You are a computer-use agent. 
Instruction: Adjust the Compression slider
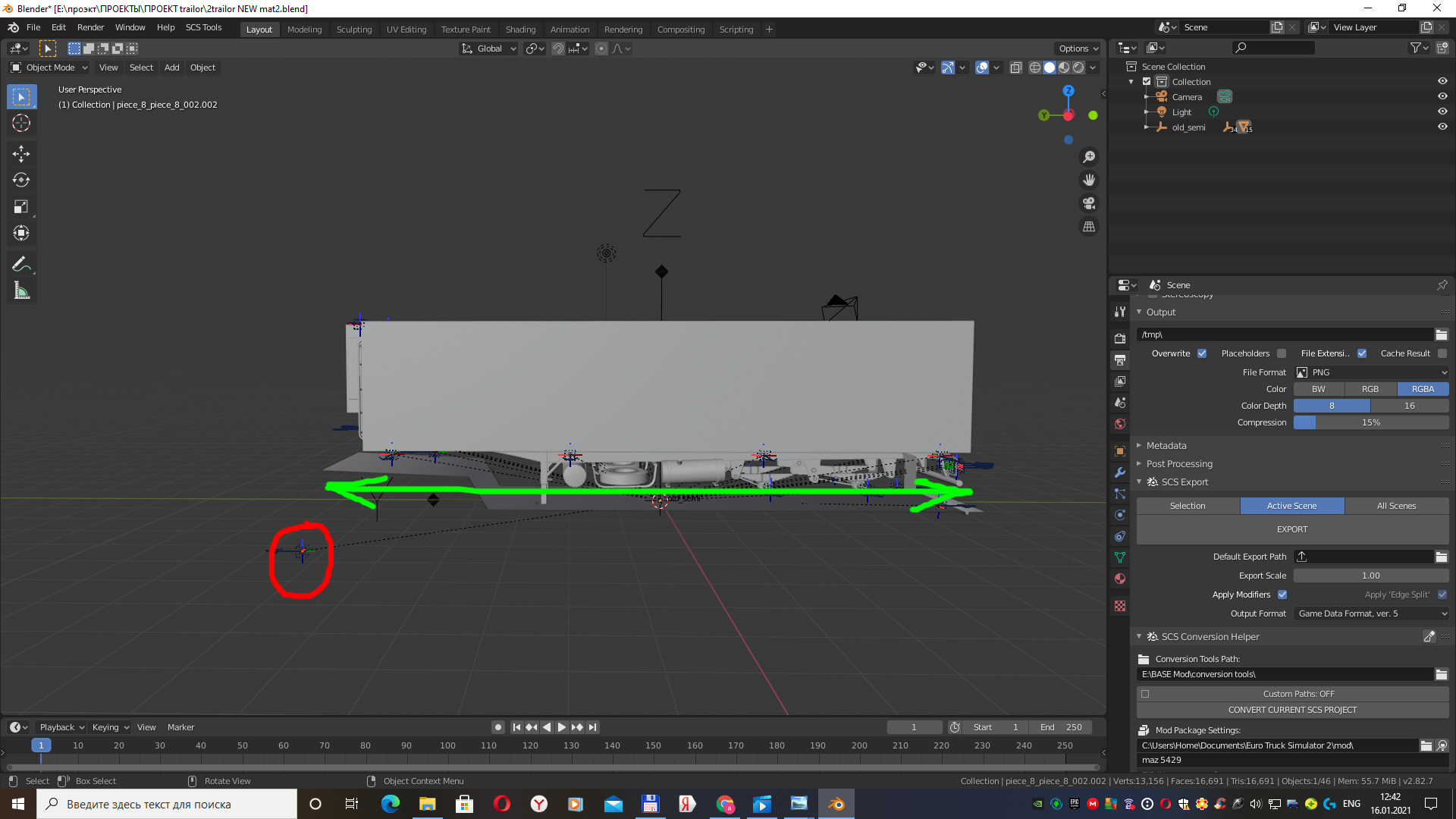pyautogui.click(x=1371, y=422)
